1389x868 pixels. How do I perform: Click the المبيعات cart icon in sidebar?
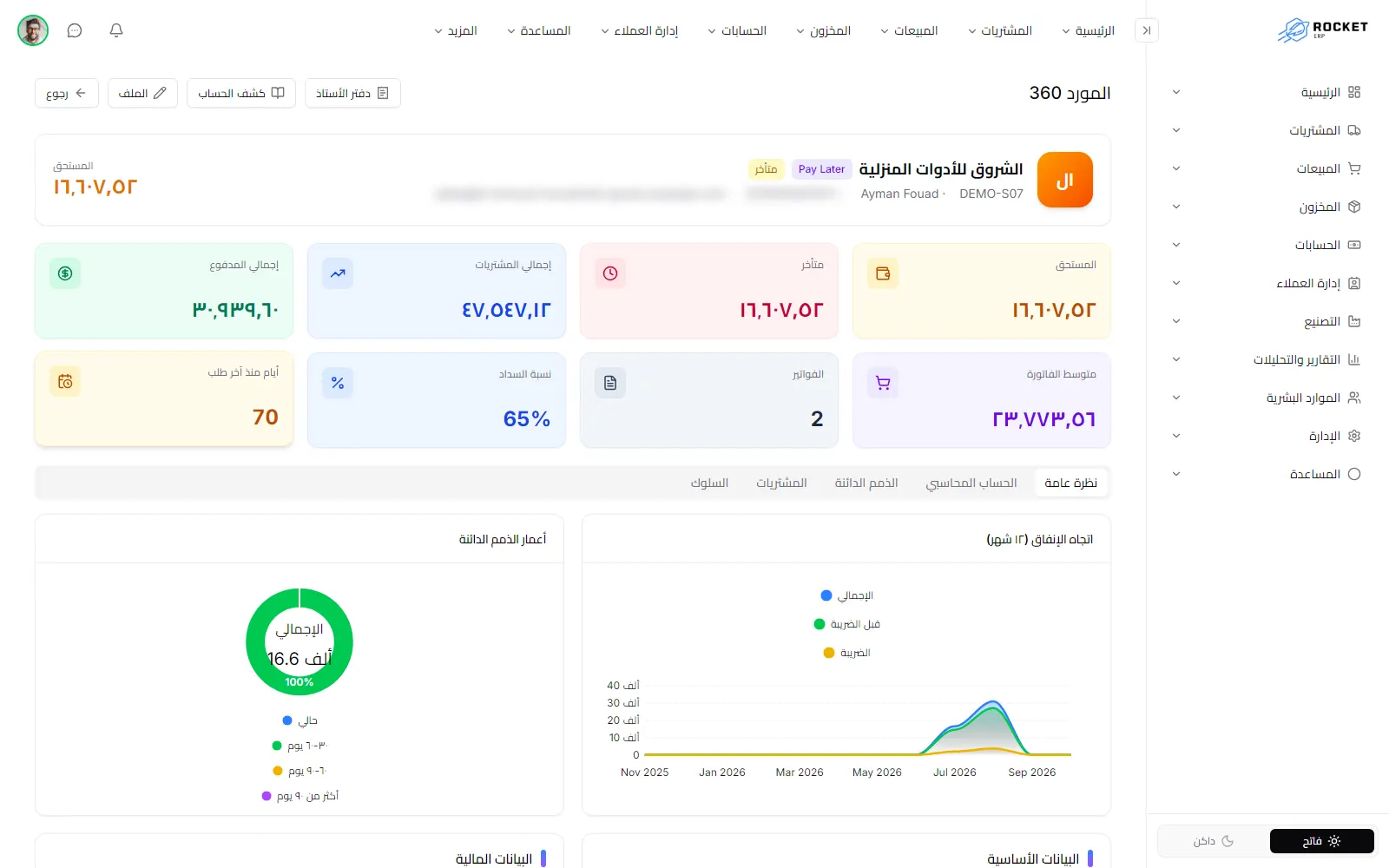1354,168
